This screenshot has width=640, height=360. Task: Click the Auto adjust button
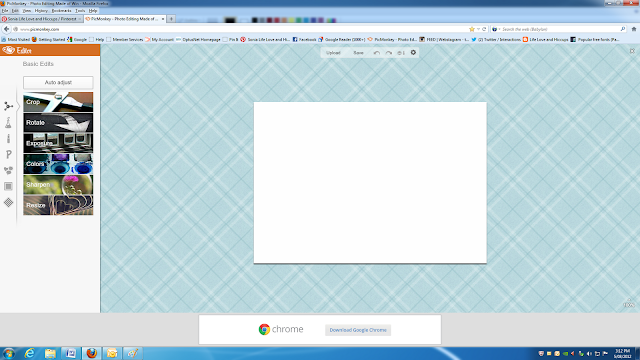pyautogui.click(x=58, y=82)
